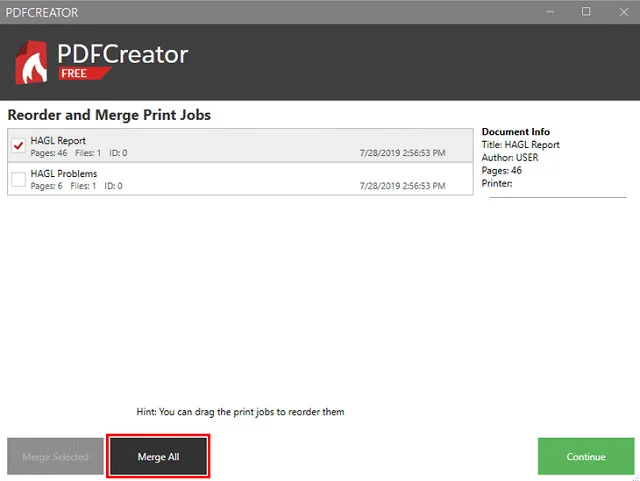Click the PDFCreator flame logo icon
Image resolution: width=640 pixels, height=481 pixels.
coord(31,62)
